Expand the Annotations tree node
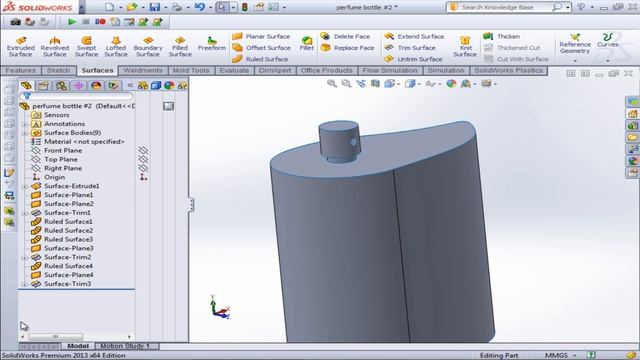 tap(24, 124)
